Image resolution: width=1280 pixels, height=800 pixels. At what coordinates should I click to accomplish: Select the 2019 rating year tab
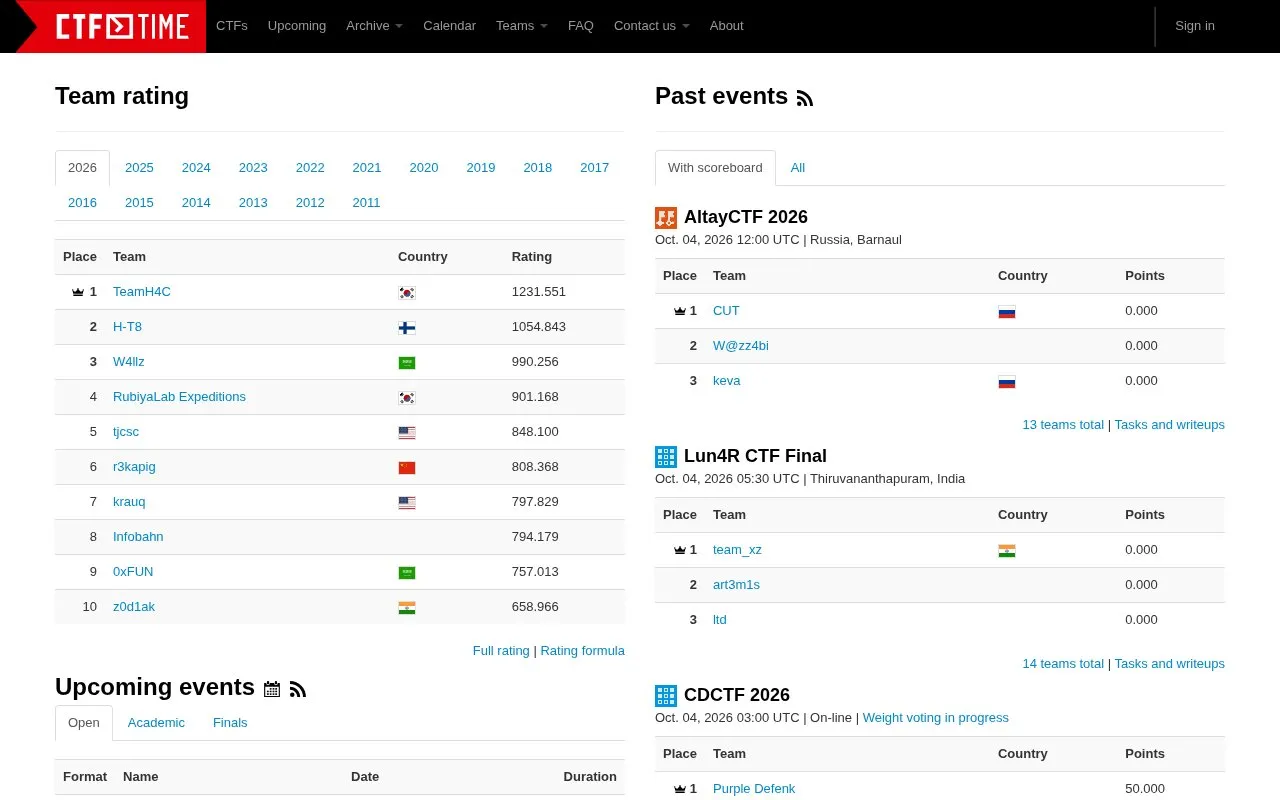481,168
